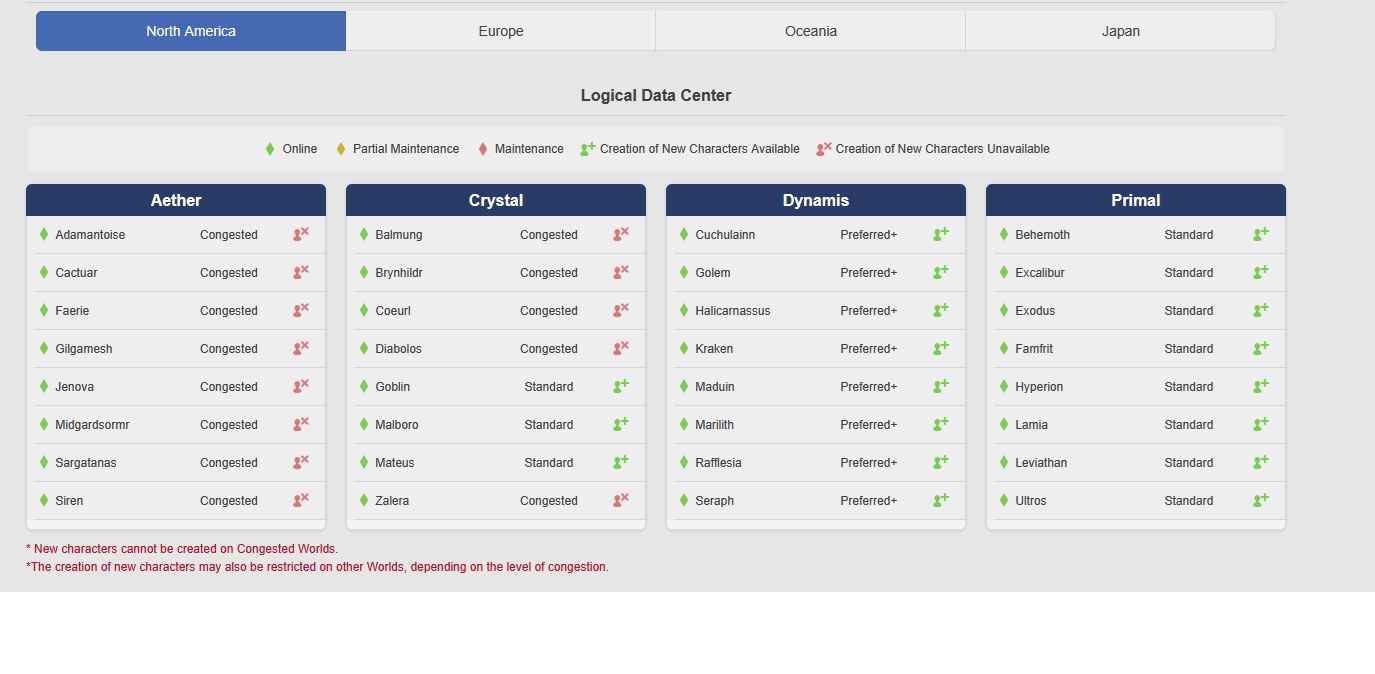Viewport: 1375px width, 674px height.
Task: Click the character creation available icon for Seraph
Action: (941, 500)
